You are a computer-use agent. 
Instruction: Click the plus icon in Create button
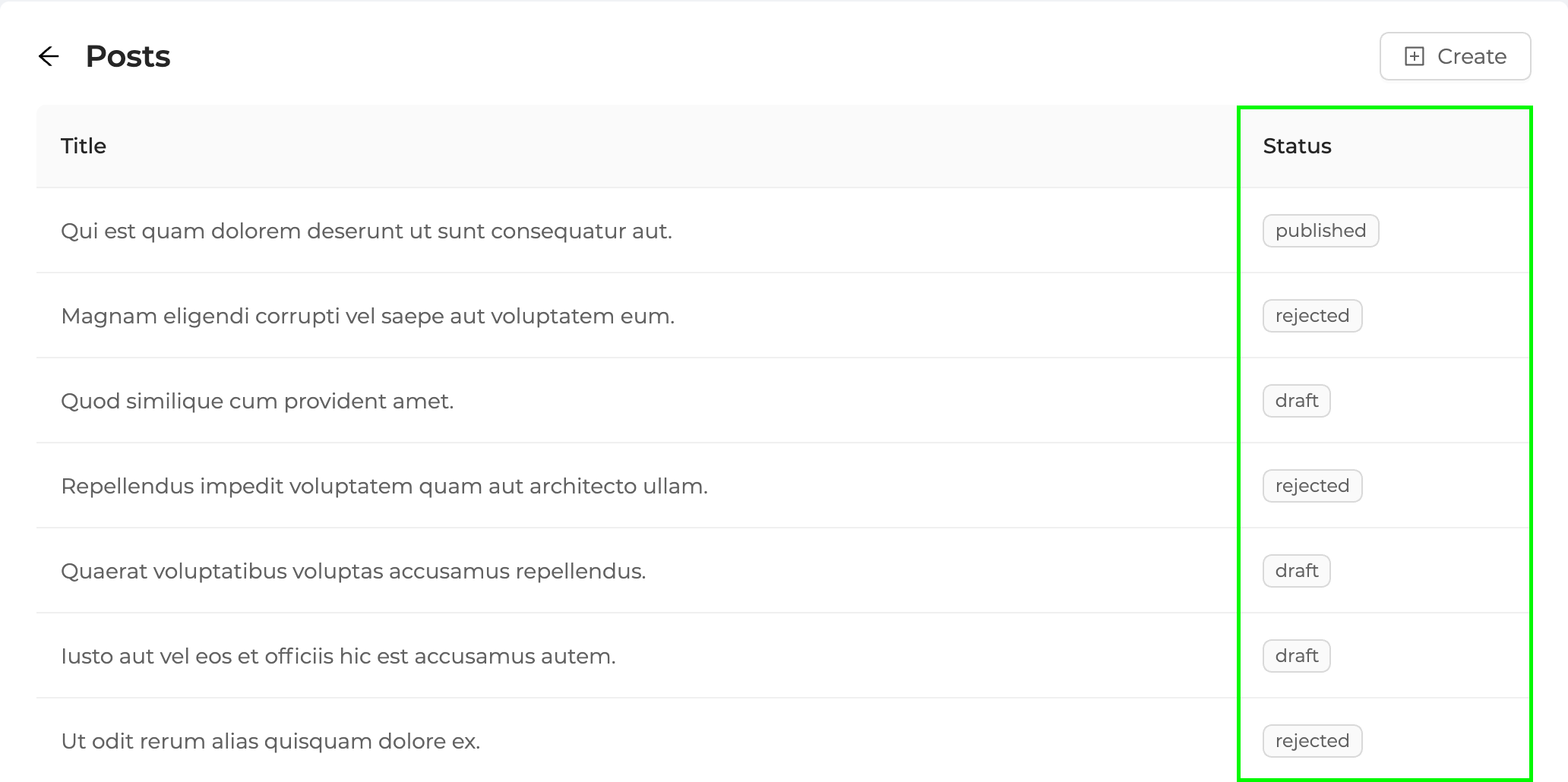[x=1415, y=56]
